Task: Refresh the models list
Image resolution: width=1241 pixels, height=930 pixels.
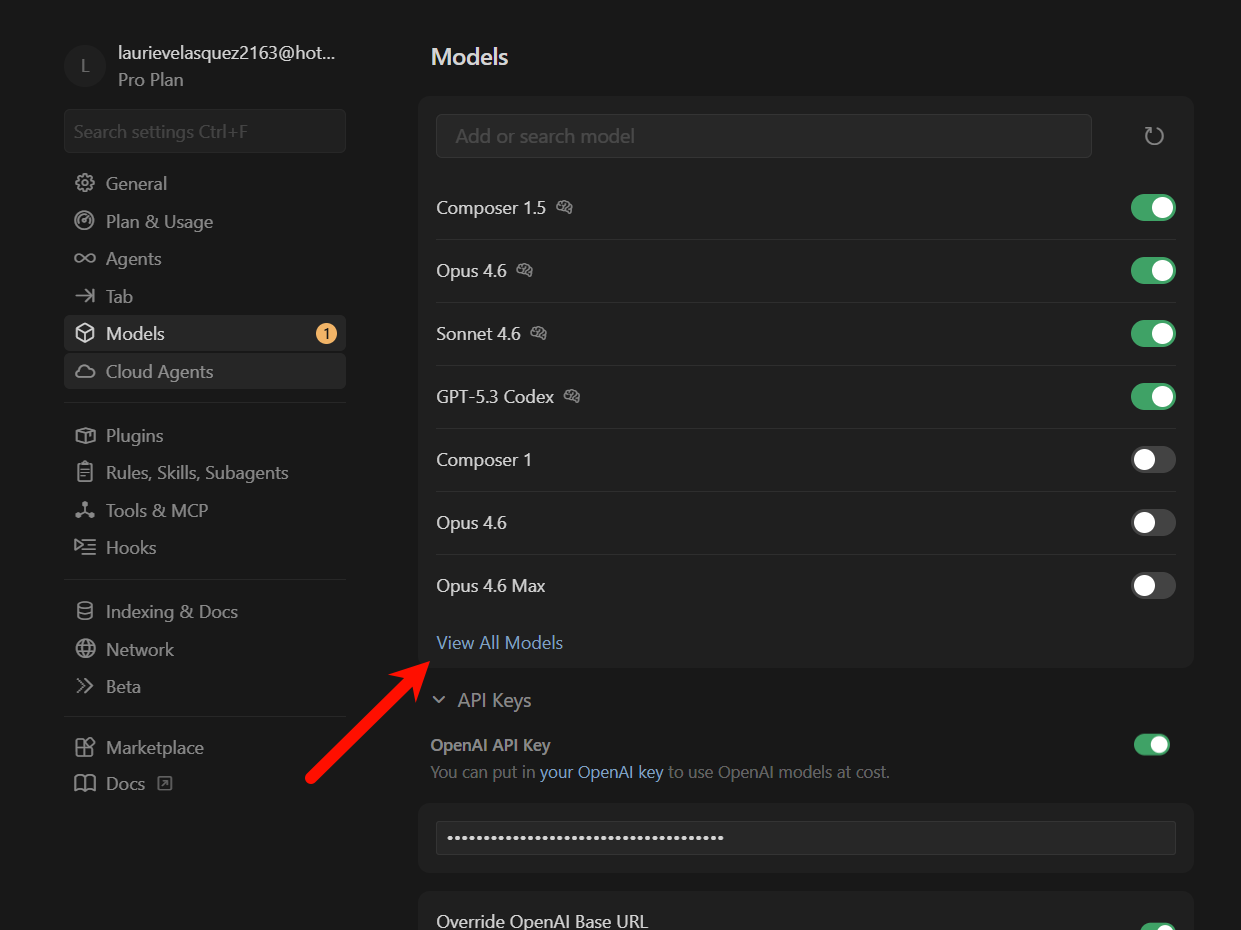Action: [1154, 136]
